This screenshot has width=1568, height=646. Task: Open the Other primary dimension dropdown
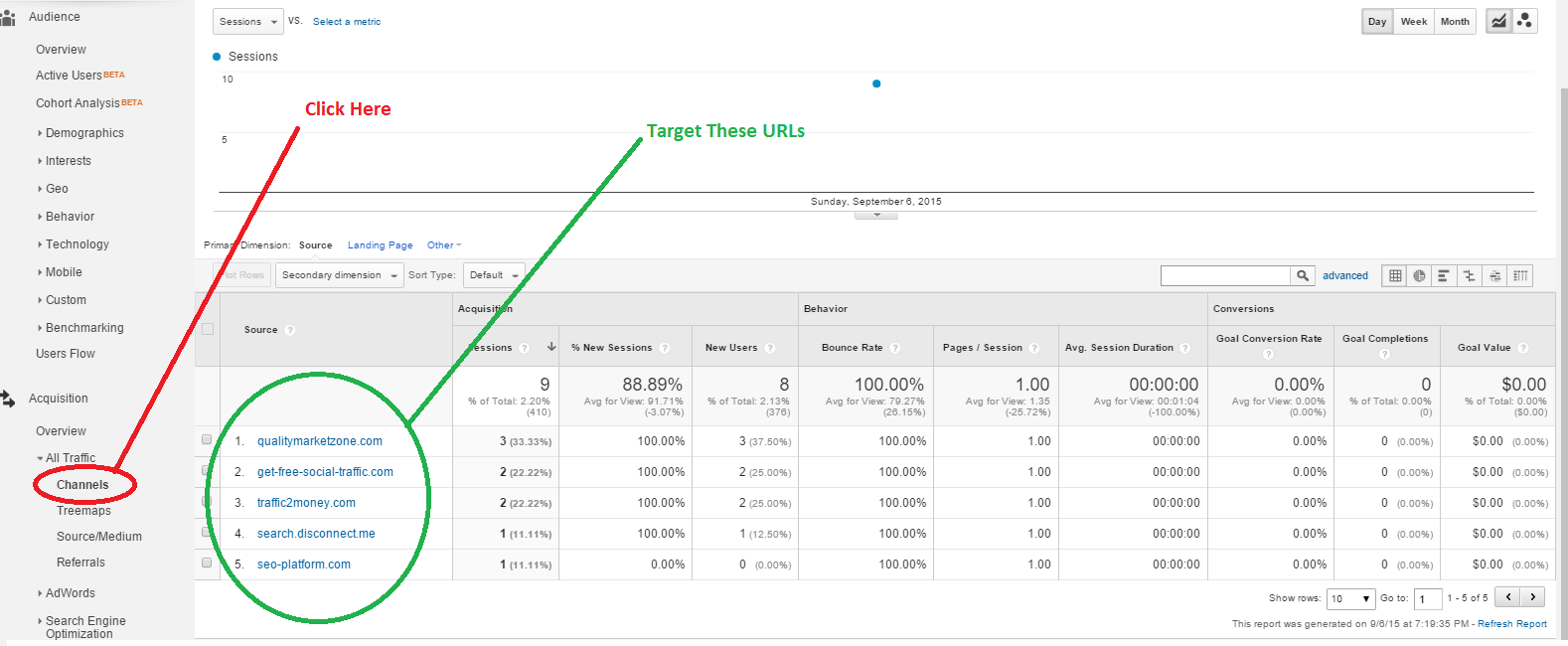444,245
